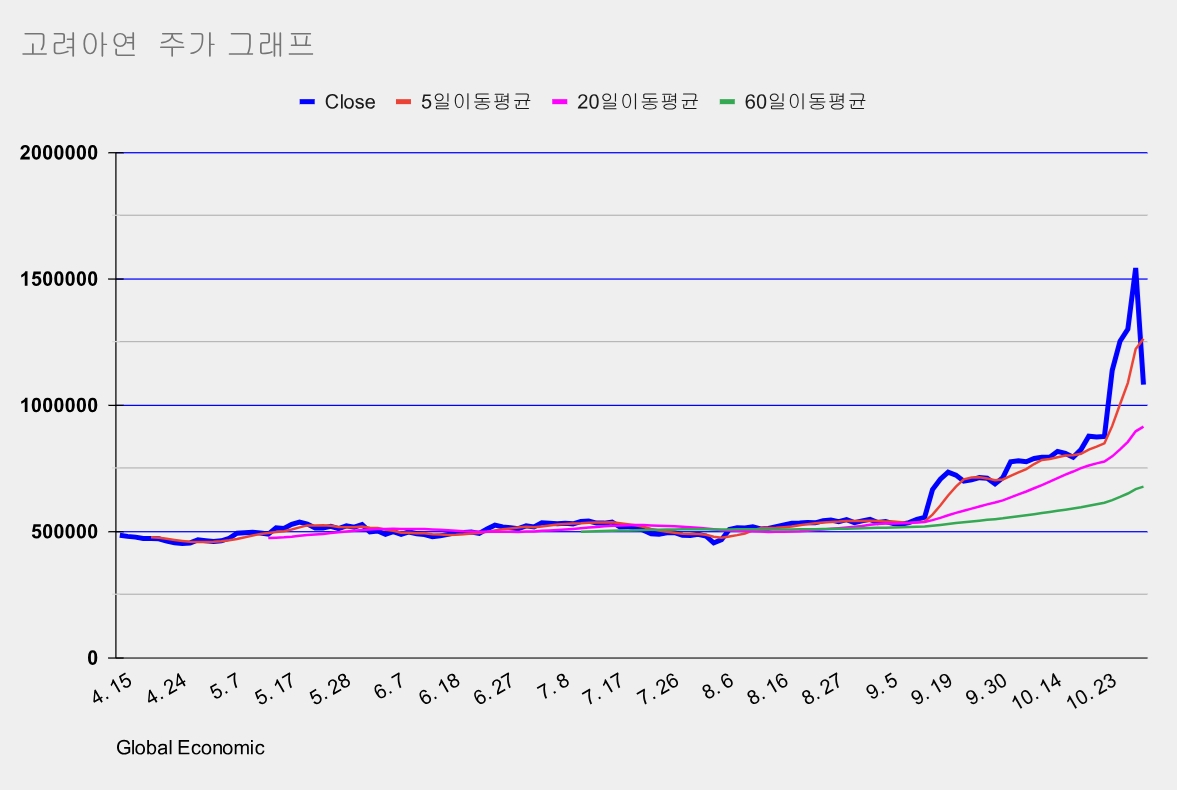This screenshot has height=790, width=1177.
Task: Select the 20일이동평균 legend label
Action: pyautogui.click(x=637, y=102)
